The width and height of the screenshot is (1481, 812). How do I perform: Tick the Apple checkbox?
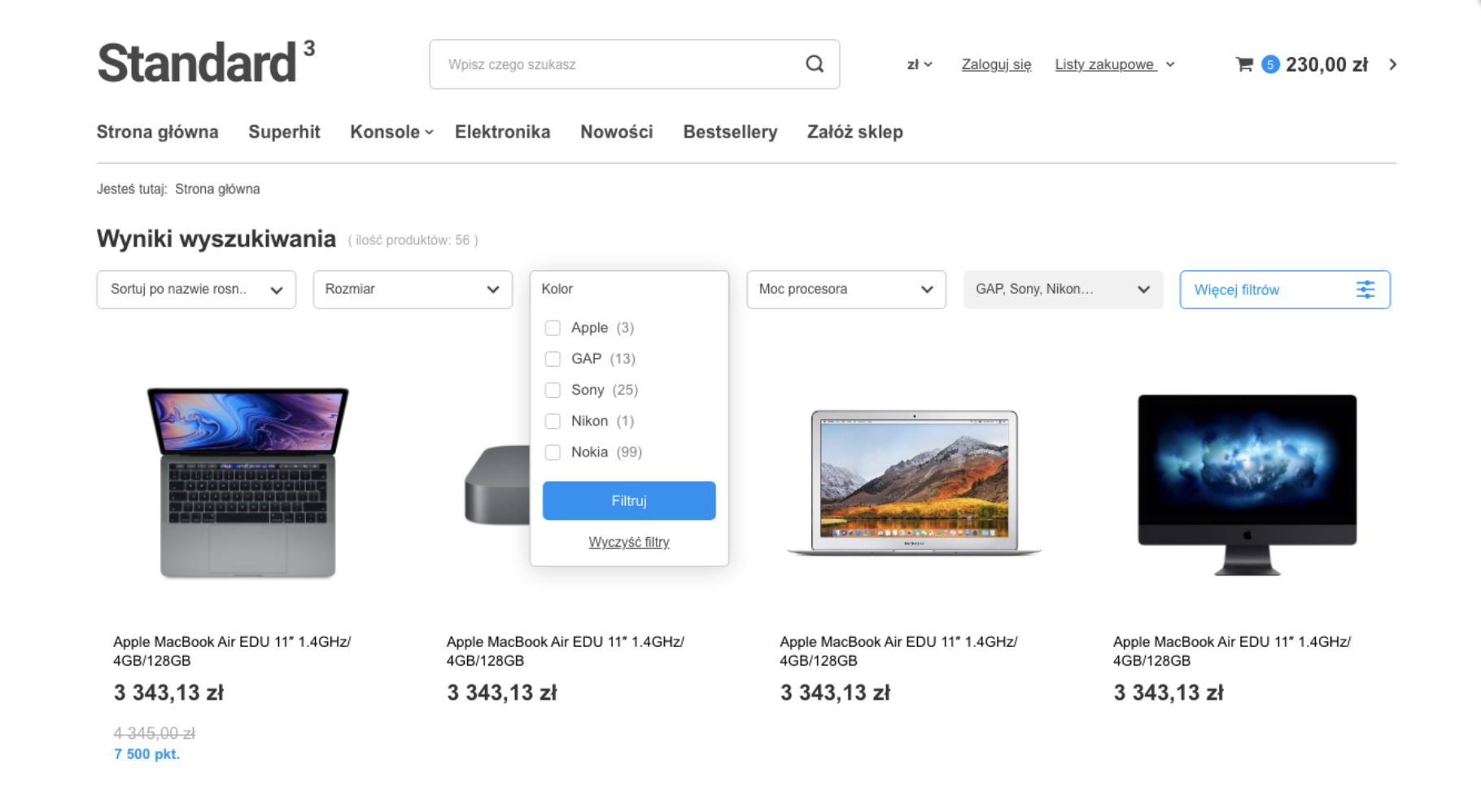(x=553, y=328)
